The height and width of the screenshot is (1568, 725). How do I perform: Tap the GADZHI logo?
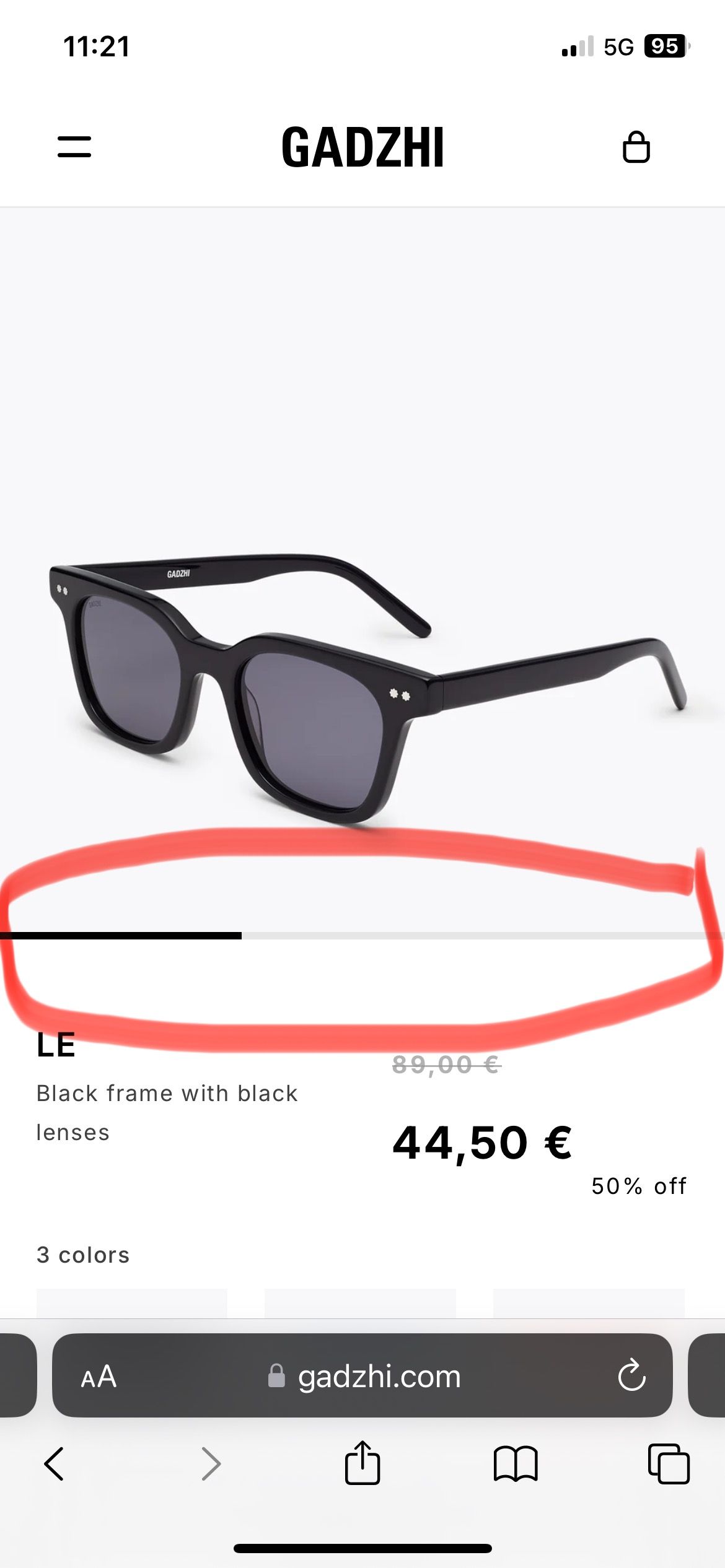coord(362,147)
